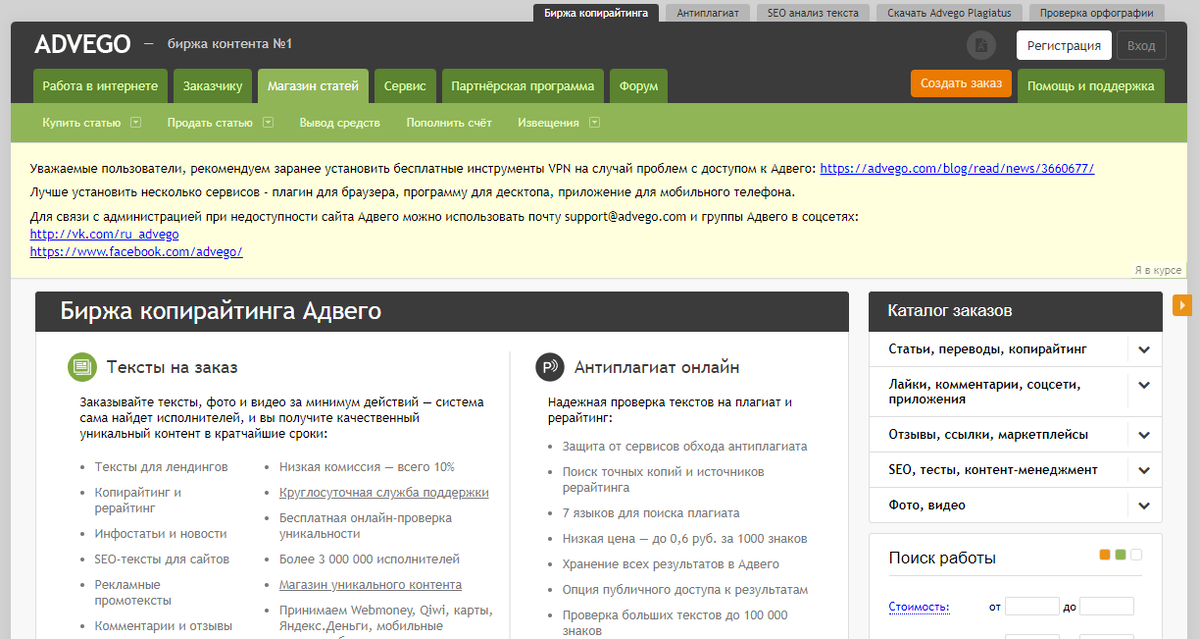
Task: Switch to Биржа копирайтинга top tab
Action: (596, 13)
